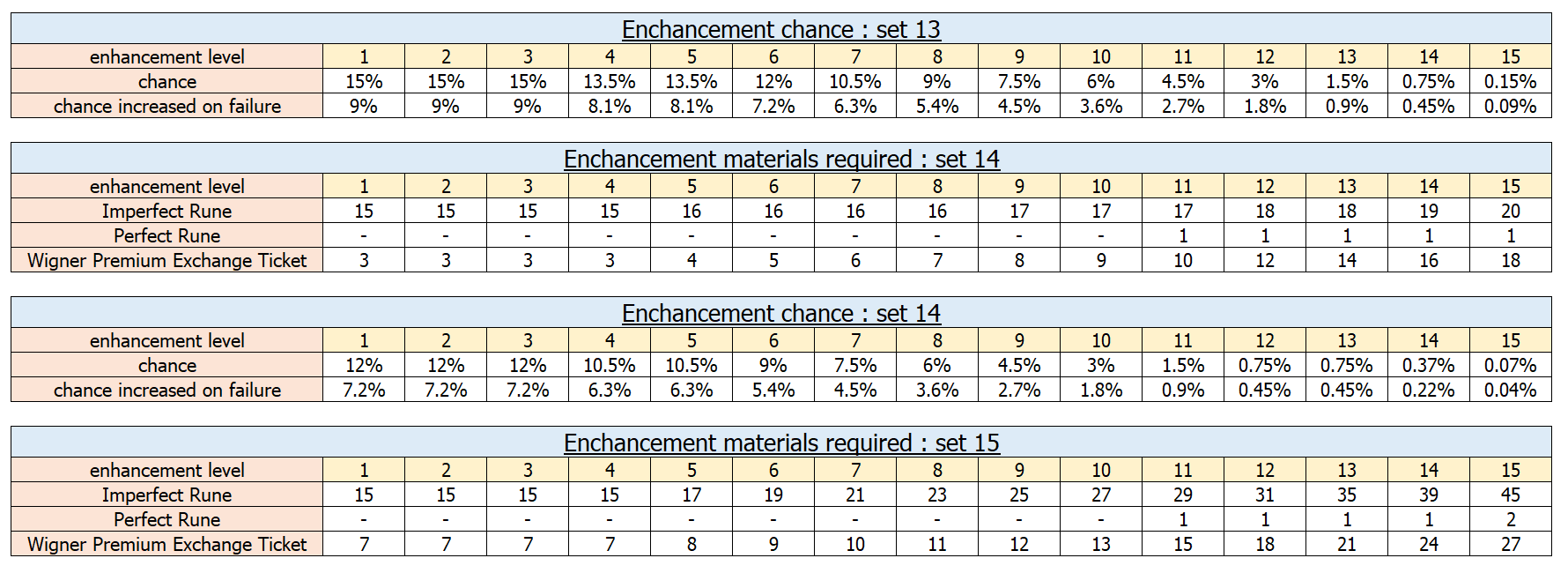Click the 0.22% failure increase cell
1568x573 pixels.
pyautogui.click(x=1428, y=390)
